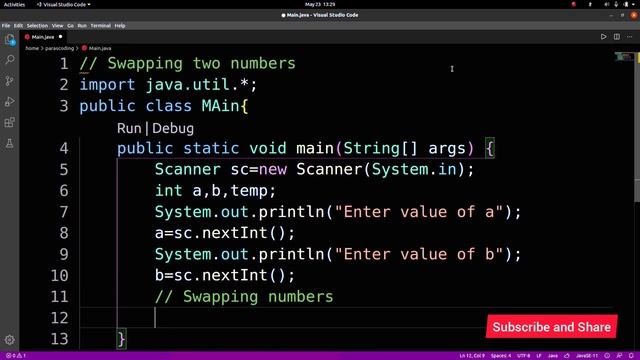Open the Run menu
Viewport: 640px width, 360px height.
[82, 26]
